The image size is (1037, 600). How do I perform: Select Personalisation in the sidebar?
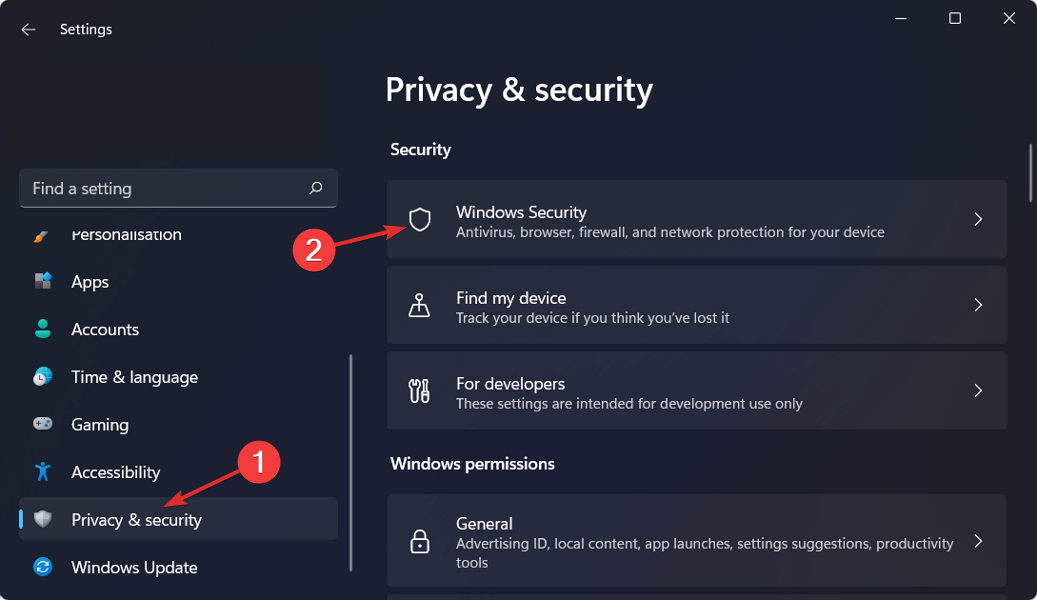point(126,234)
